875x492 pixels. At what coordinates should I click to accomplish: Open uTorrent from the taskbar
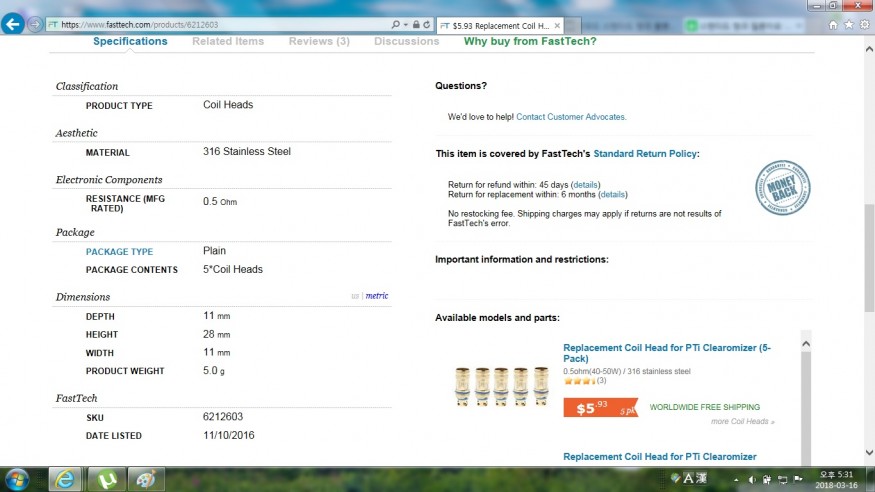click(106, 479)
